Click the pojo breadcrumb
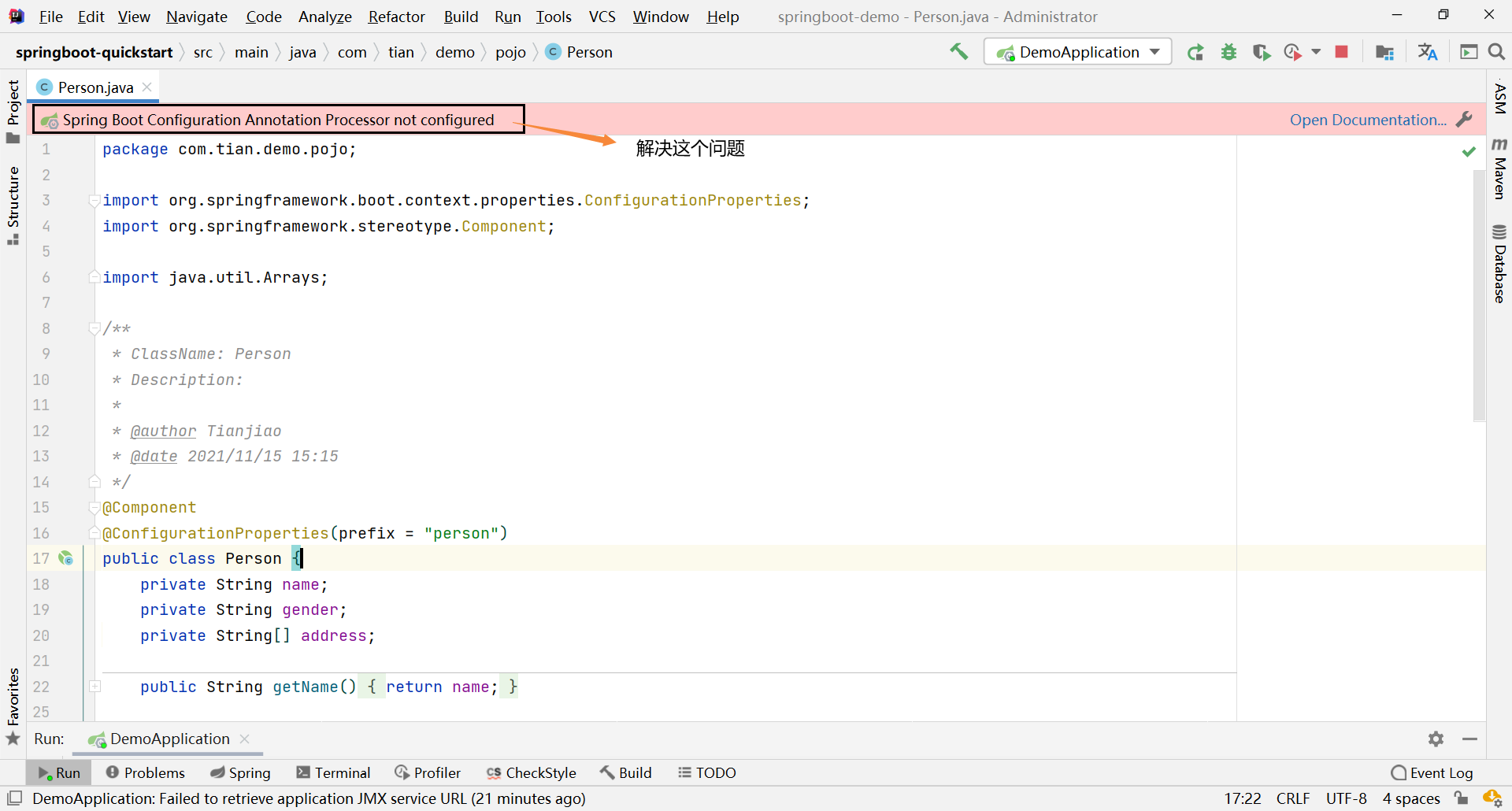1512x811 pixels. pos(510,52)
